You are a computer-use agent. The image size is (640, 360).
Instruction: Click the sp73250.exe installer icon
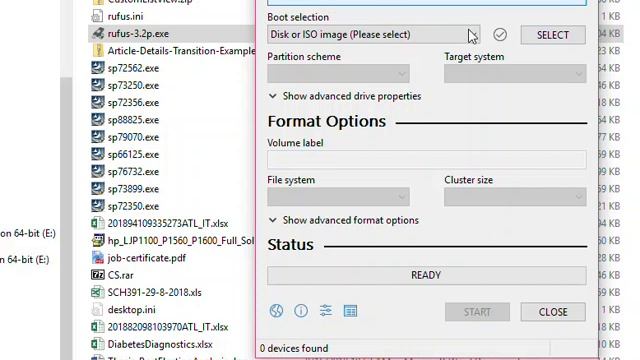[x=98, y=85]
